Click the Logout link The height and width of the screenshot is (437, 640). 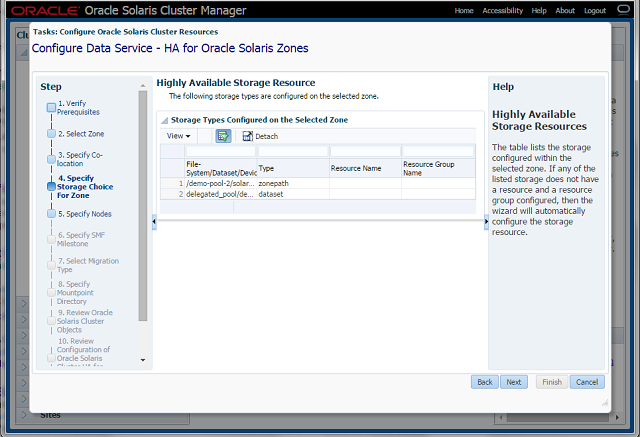(595, 10)
